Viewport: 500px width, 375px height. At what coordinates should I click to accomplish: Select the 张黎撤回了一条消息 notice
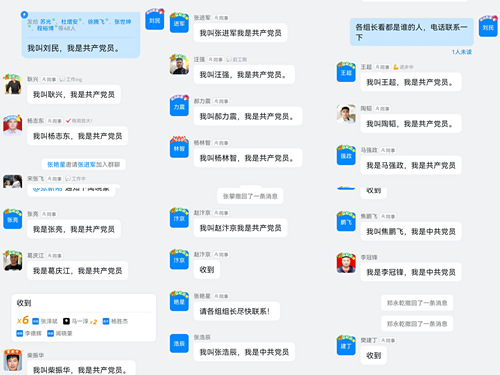[250, 196]
